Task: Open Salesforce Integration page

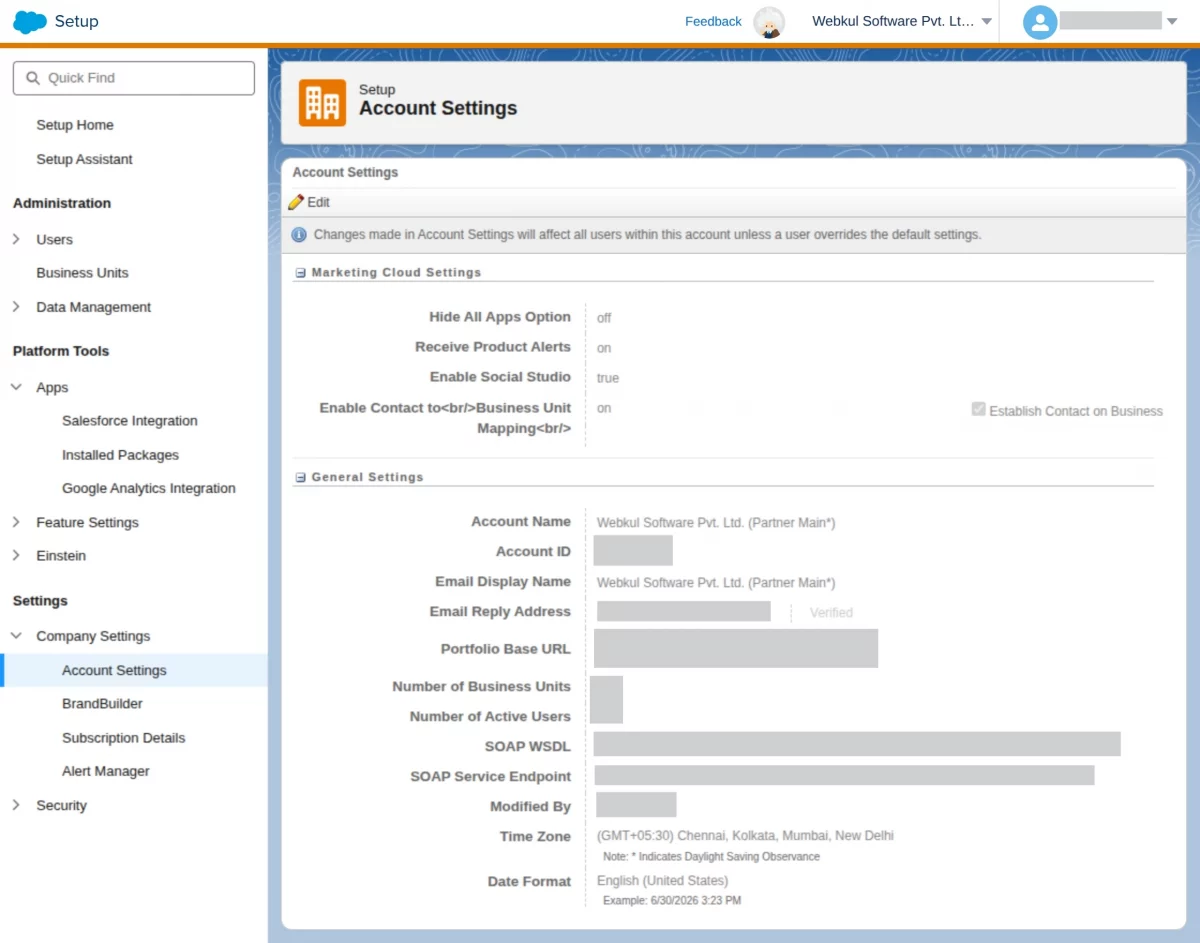Action: [130, 421]
